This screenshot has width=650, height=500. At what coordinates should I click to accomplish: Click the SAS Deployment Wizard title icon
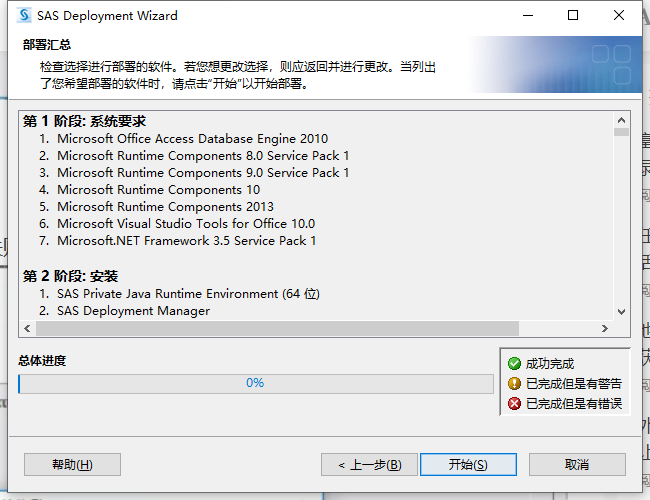(24, 15)
